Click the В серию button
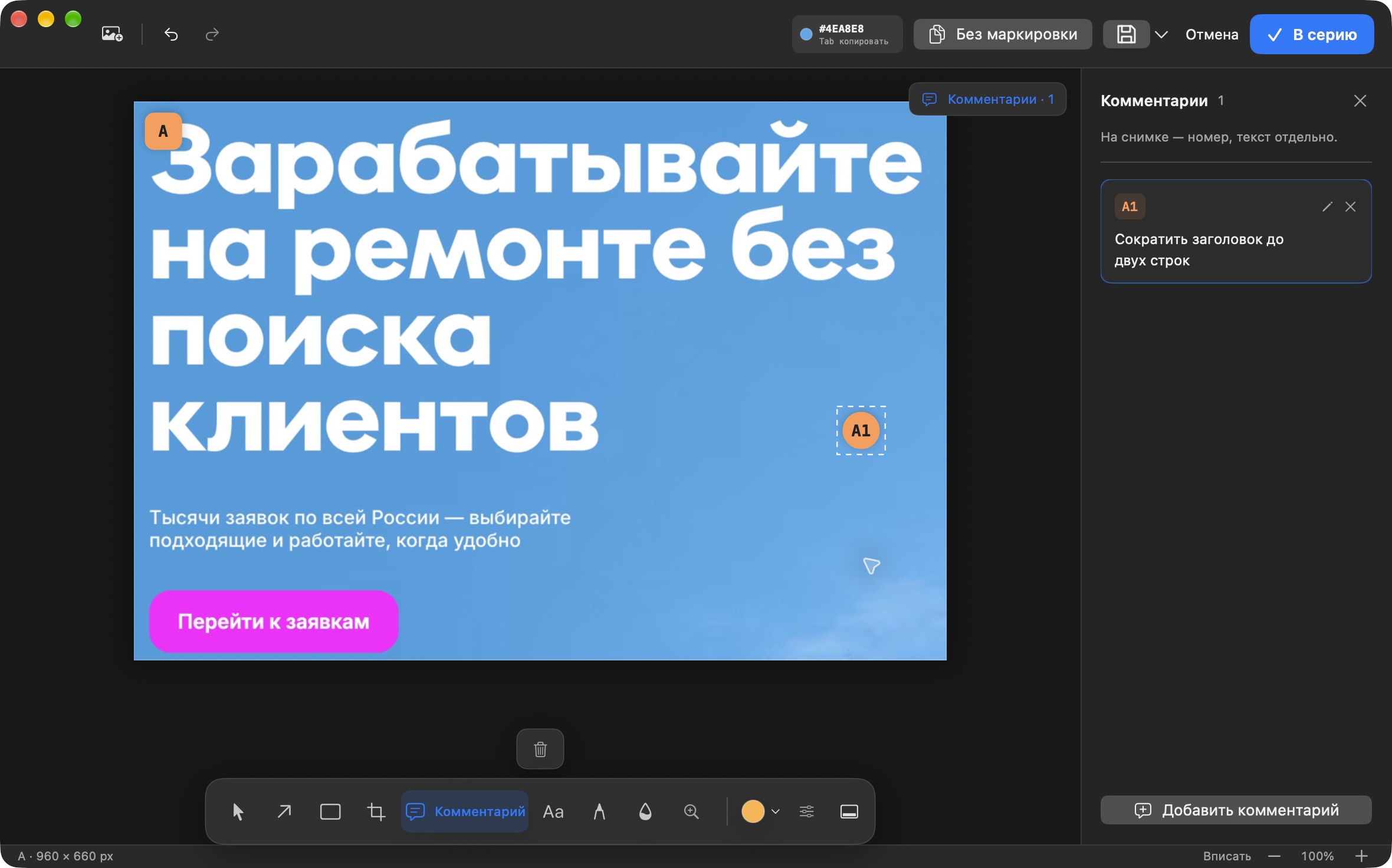 pyautogui.click(x=1312, y=34)
